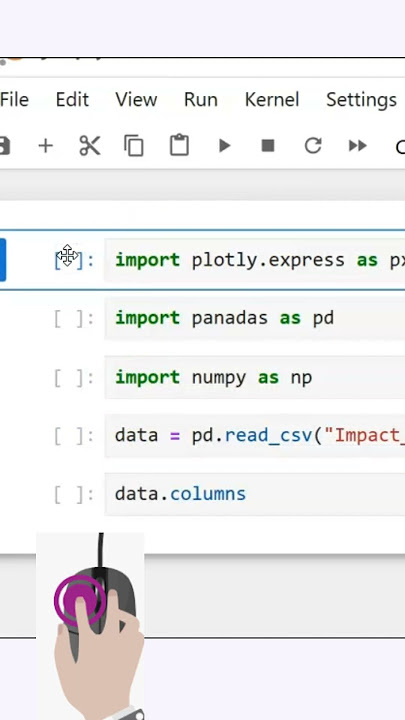
Task: Copy the selected cell icon
Action: point(134,146)
